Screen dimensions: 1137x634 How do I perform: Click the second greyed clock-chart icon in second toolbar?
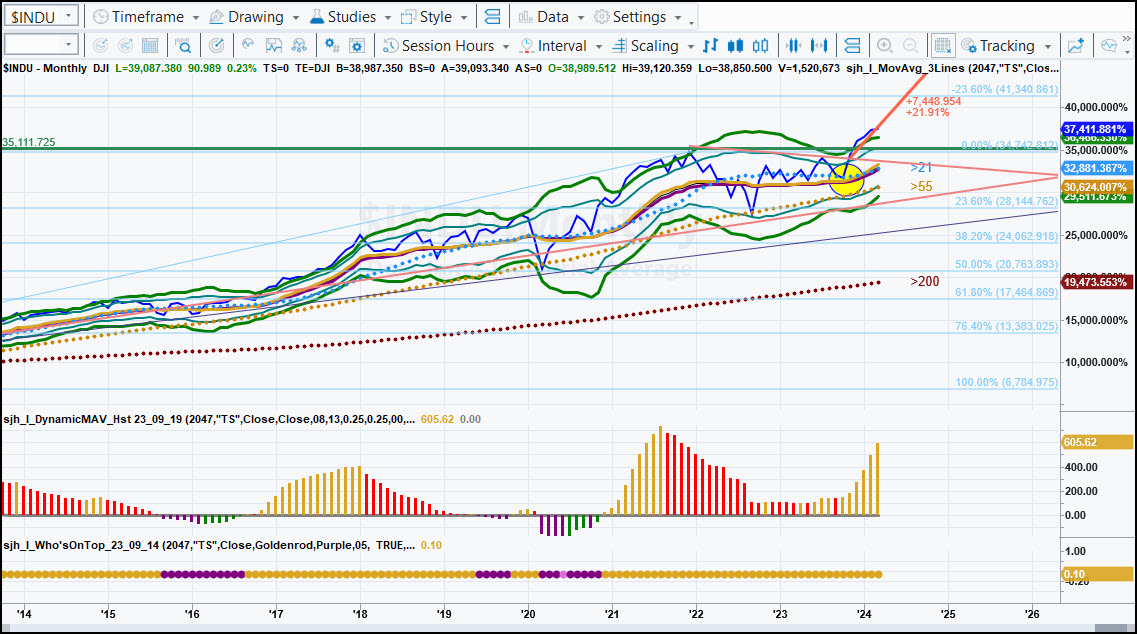coord(125,46)
